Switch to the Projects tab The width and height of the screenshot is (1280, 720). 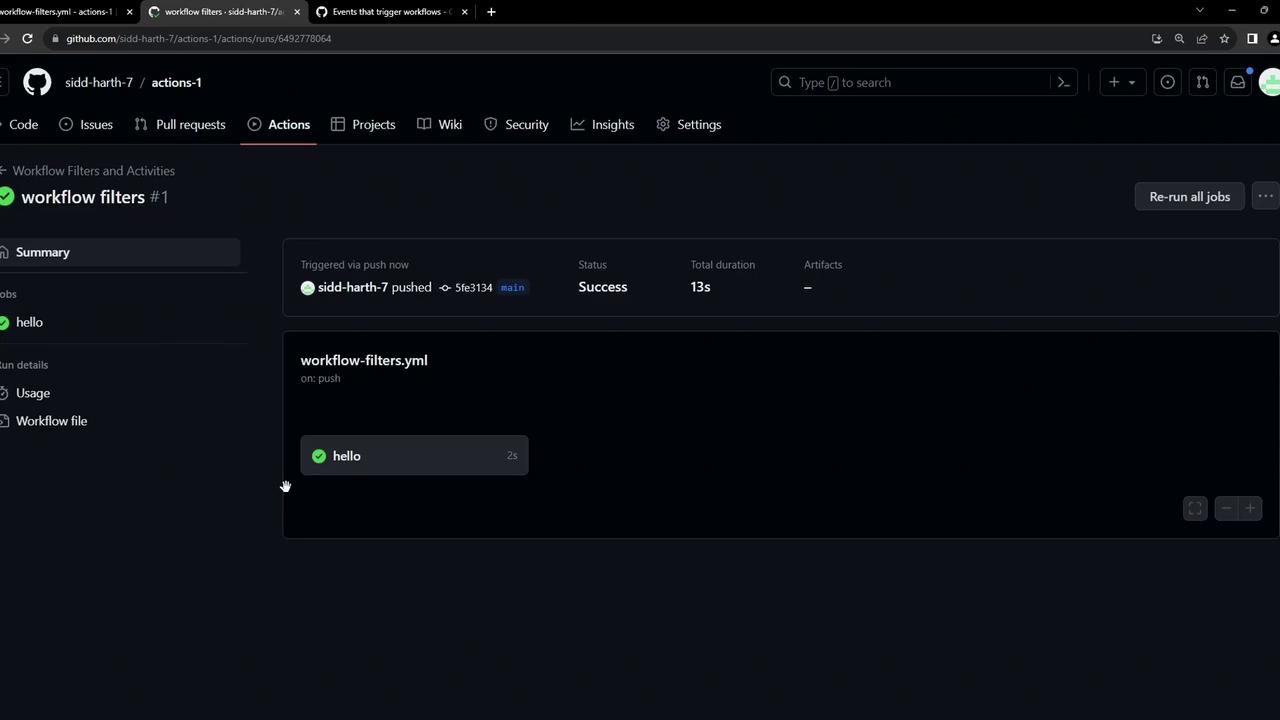pyautogui.click(x=363, y=124)
